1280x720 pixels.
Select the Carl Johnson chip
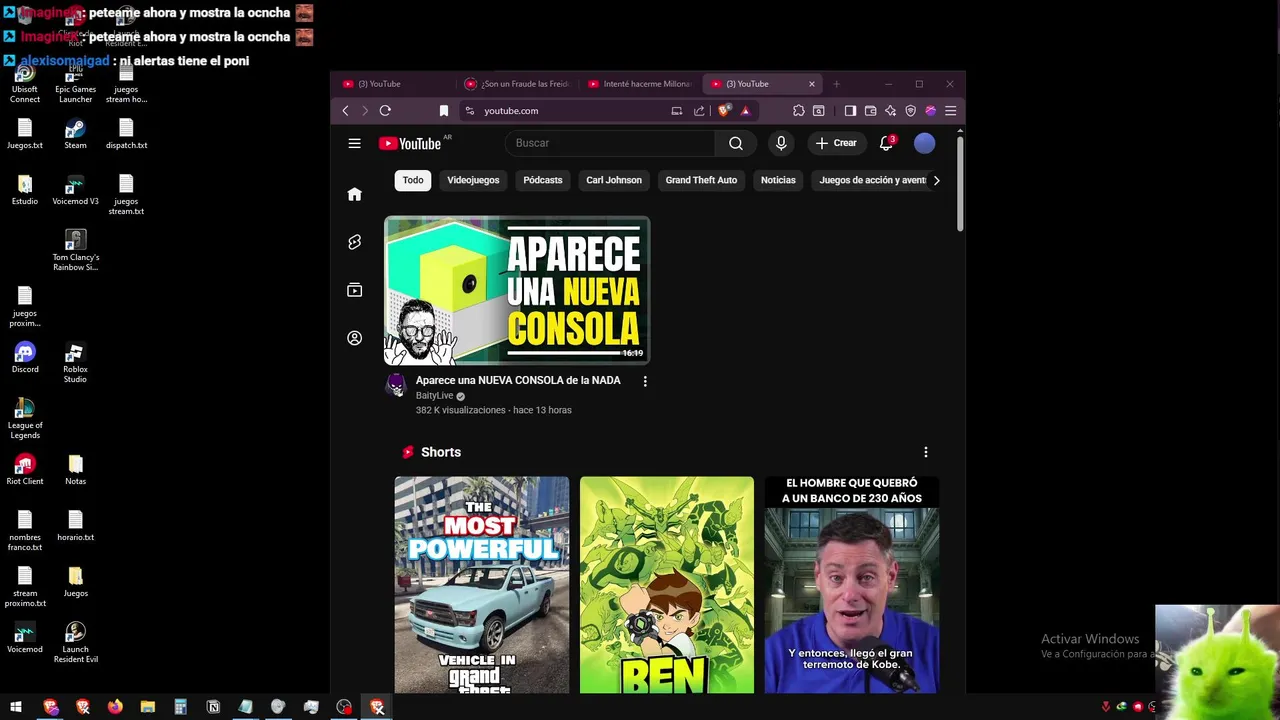coord(614,180)
